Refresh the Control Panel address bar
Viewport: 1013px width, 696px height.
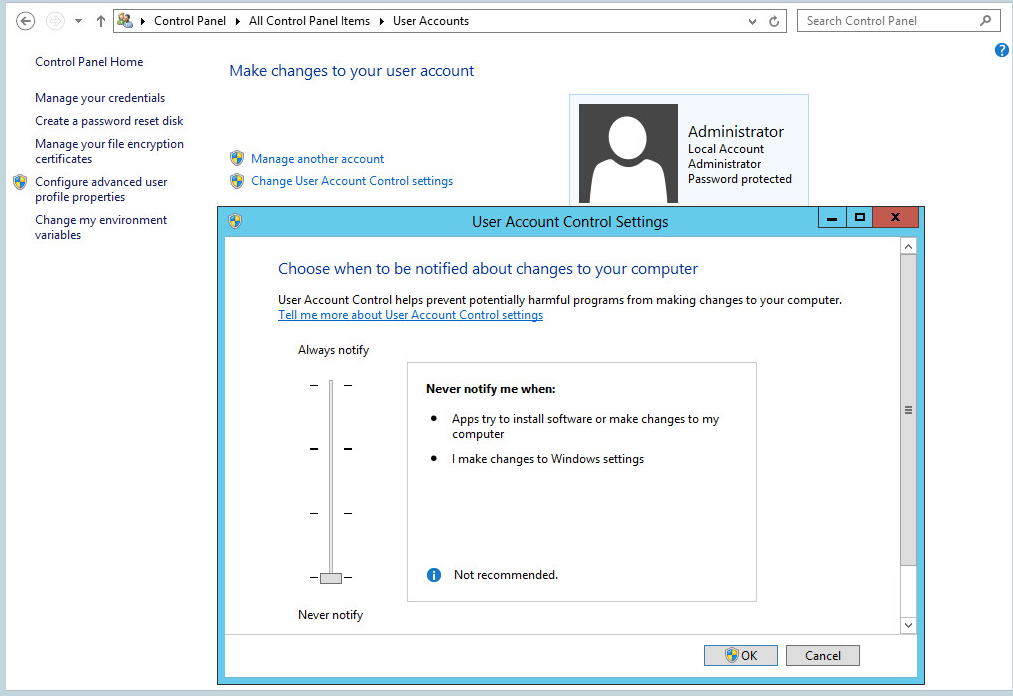[774, 21]
